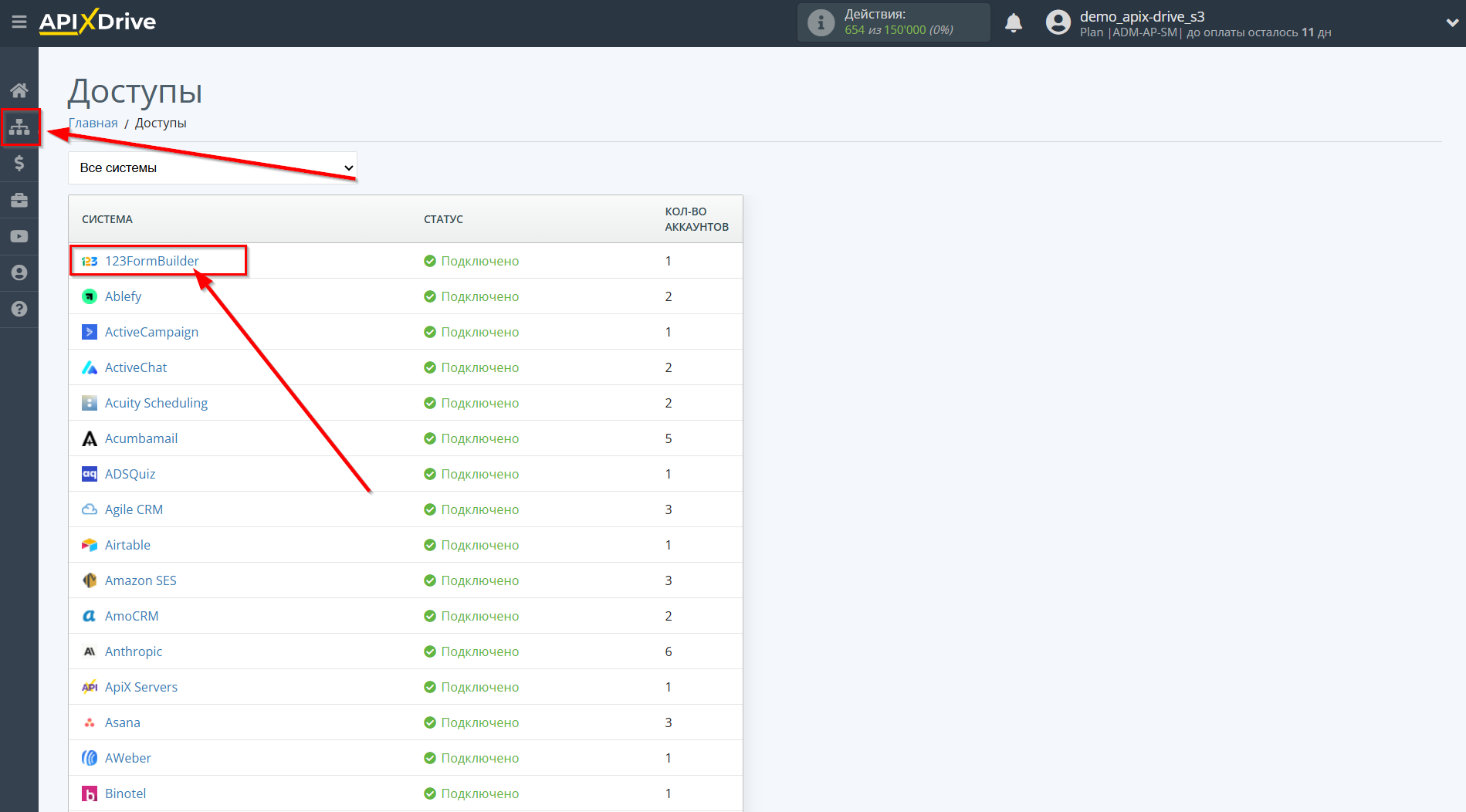Open Acuity Scheduling system link
The image size is (1466, 812).
[x=156, y=403]
